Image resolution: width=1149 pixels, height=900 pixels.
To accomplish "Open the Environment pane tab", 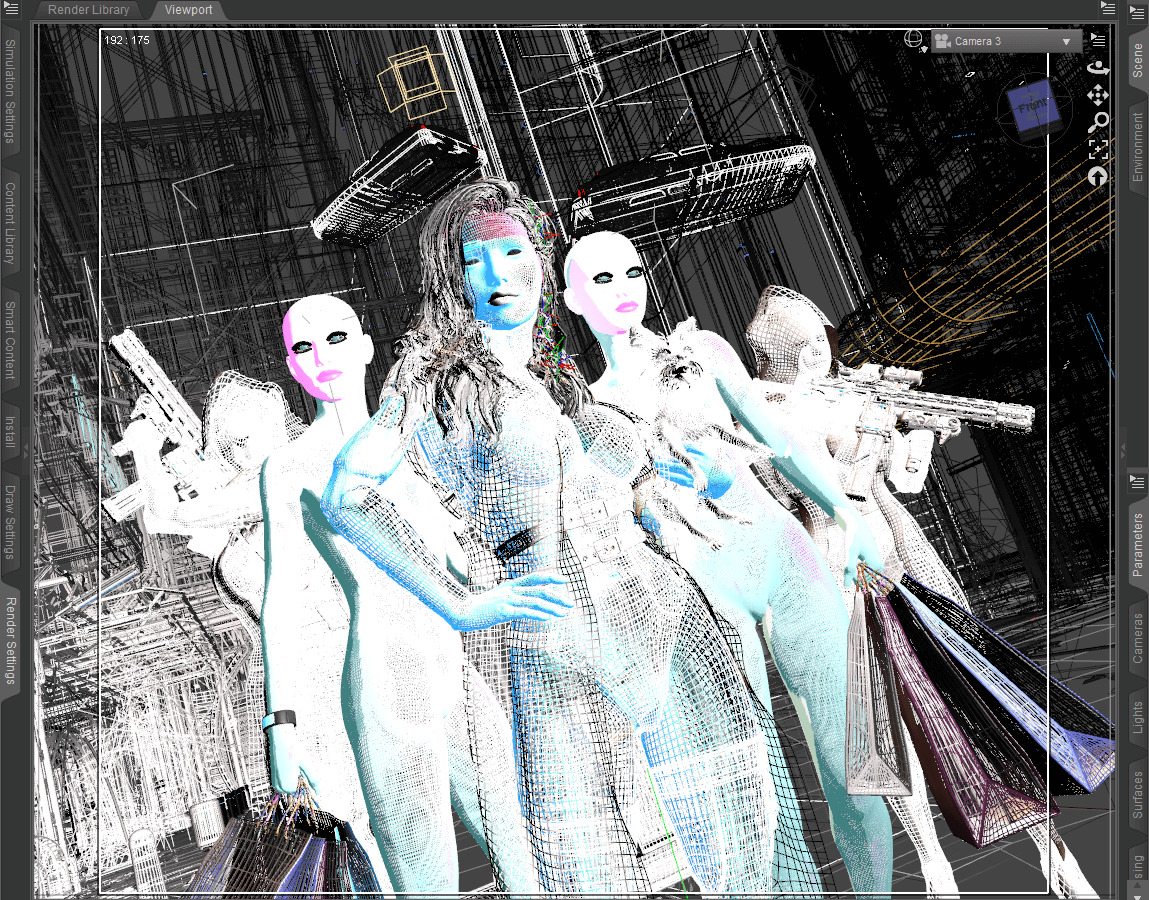I will pyautogui.click(x=1138, y=147).
